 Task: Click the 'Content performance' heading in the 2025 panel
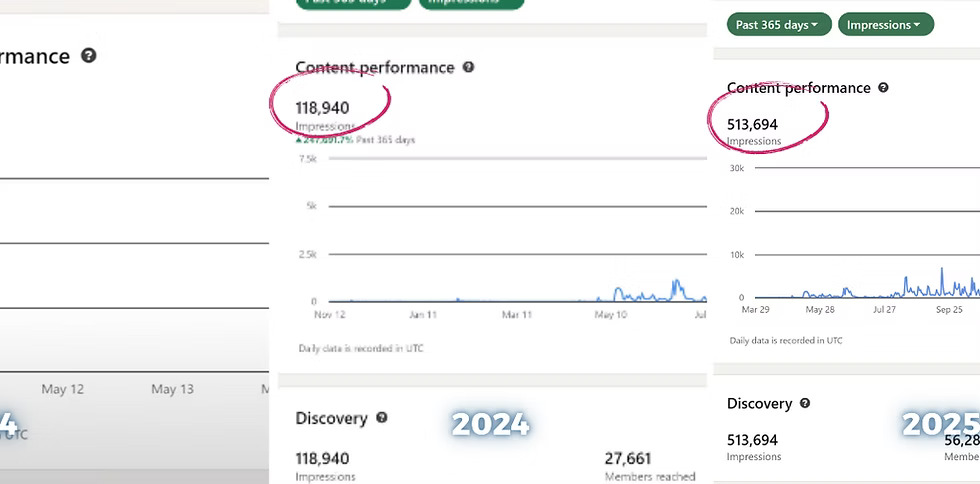(x=798, y=88)
